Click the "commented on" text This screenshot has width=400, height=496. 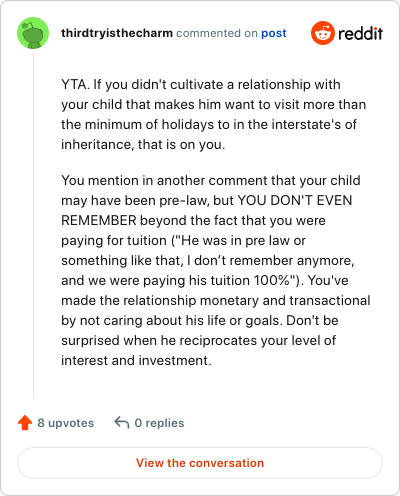217,33
